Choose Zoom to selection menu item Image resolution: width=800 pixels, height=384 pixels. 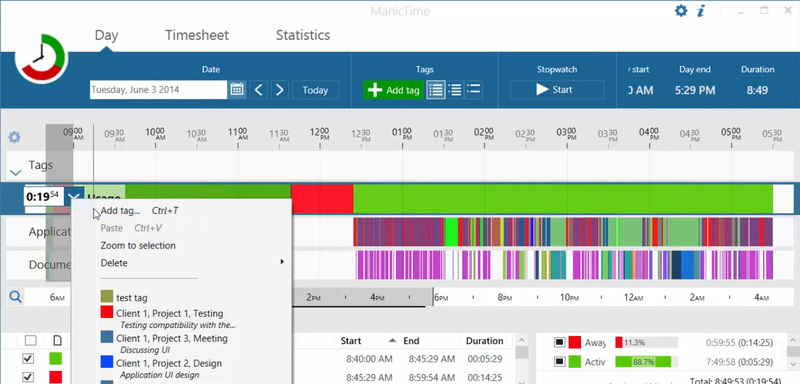pyautogui.click(x=138, y=245)
